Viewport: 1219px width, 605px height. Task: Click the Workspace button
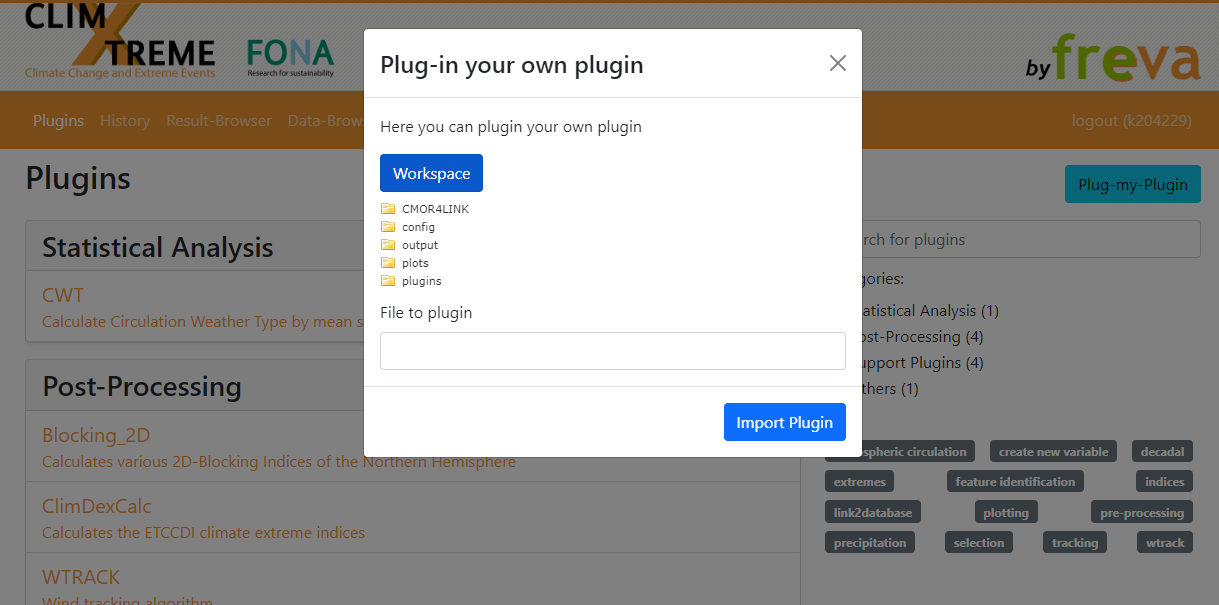[x=431, y=173]
